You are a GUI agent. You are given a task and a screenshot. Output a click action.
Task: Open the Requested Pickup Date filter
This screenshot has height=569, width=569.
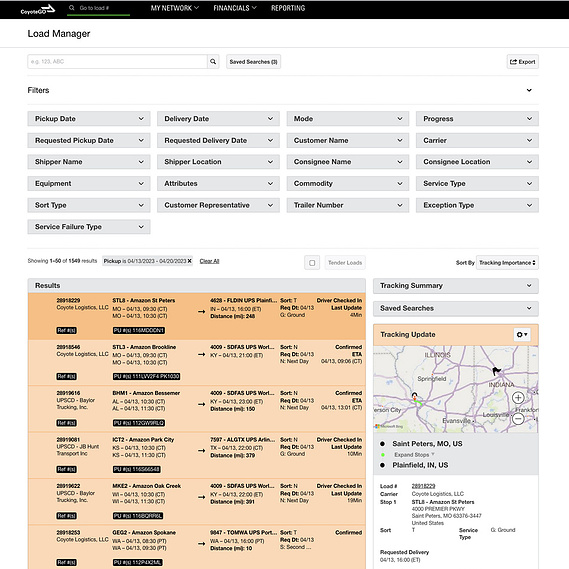point(89,140)
